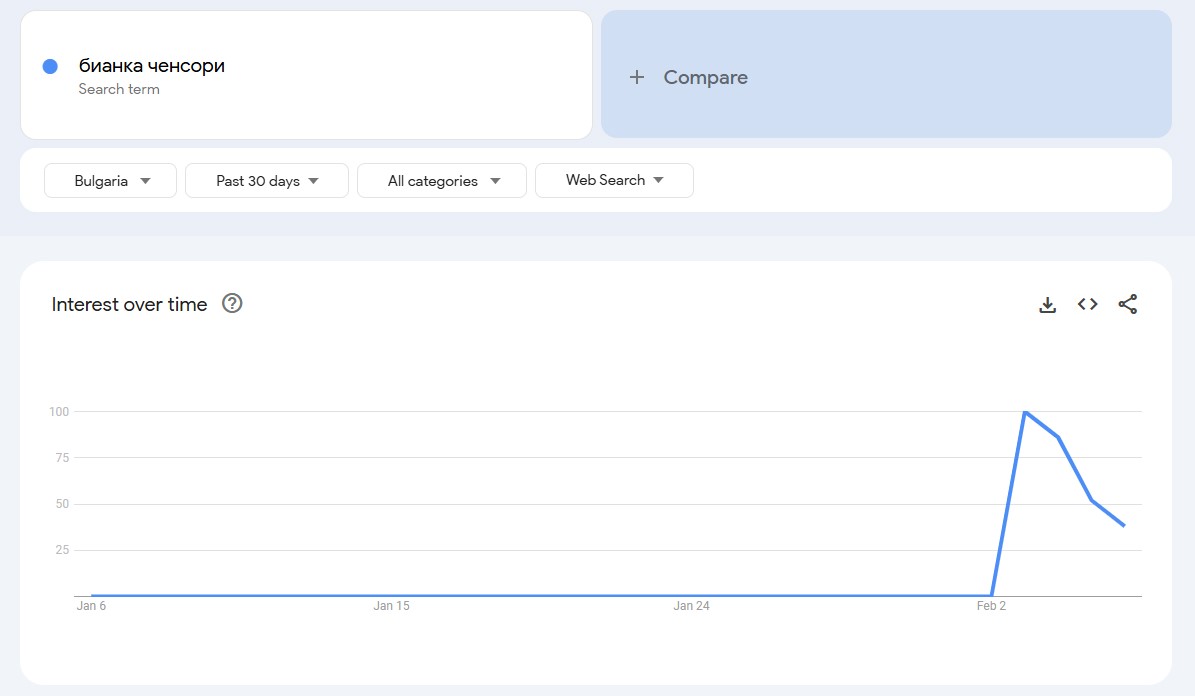Click the blue search term marker dot
Image resolution: width=1195 pixels, height=696 pixels.
point(50,65)
